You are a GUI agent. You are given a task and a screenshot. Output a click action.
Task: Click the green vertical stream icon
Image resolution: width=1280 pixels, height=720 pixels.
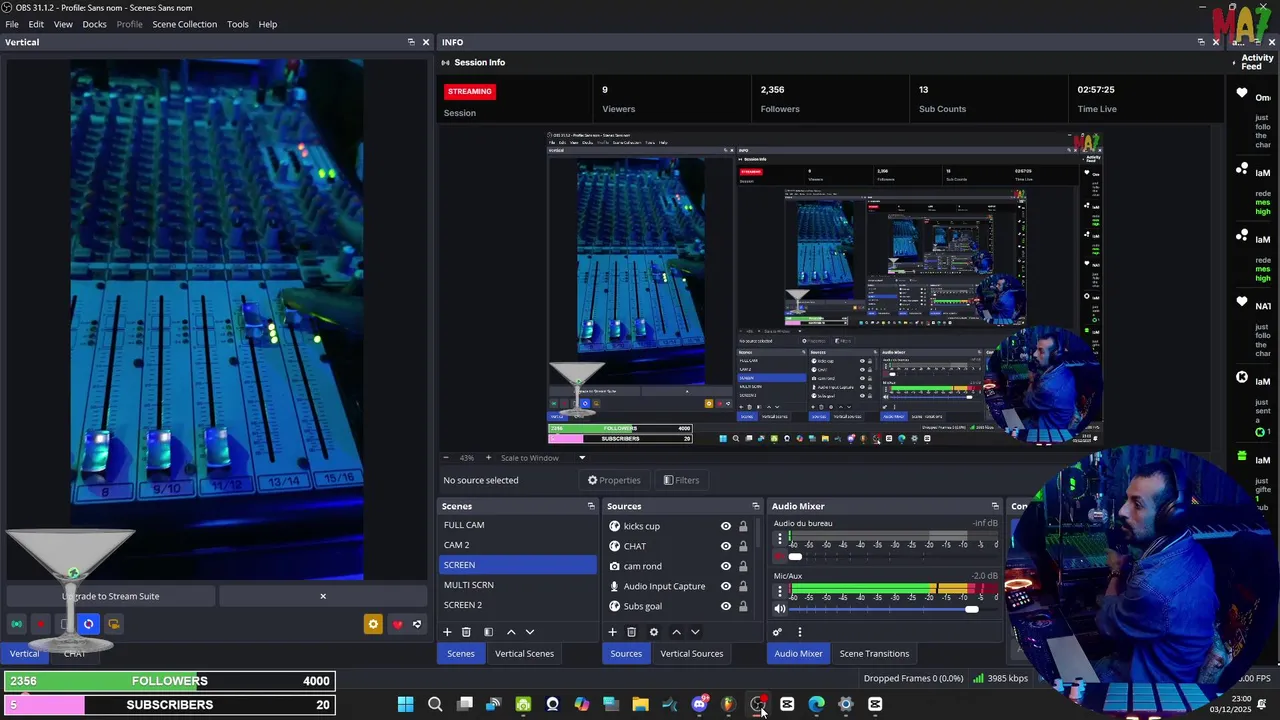[x=17, y=624]
